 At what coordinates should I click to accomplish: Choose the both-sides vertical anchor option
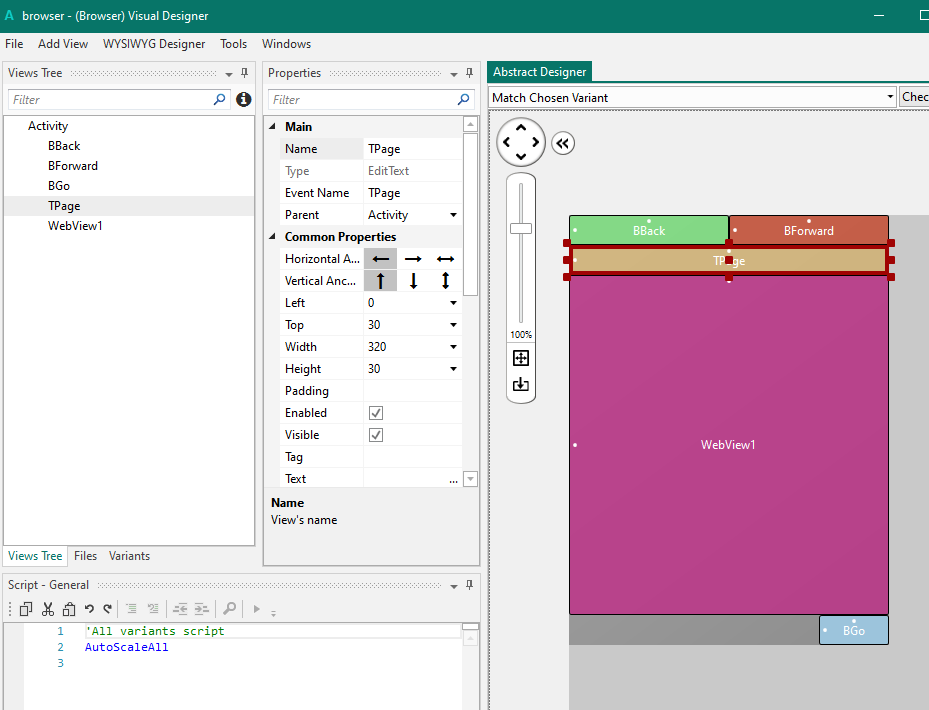point(445,281)
